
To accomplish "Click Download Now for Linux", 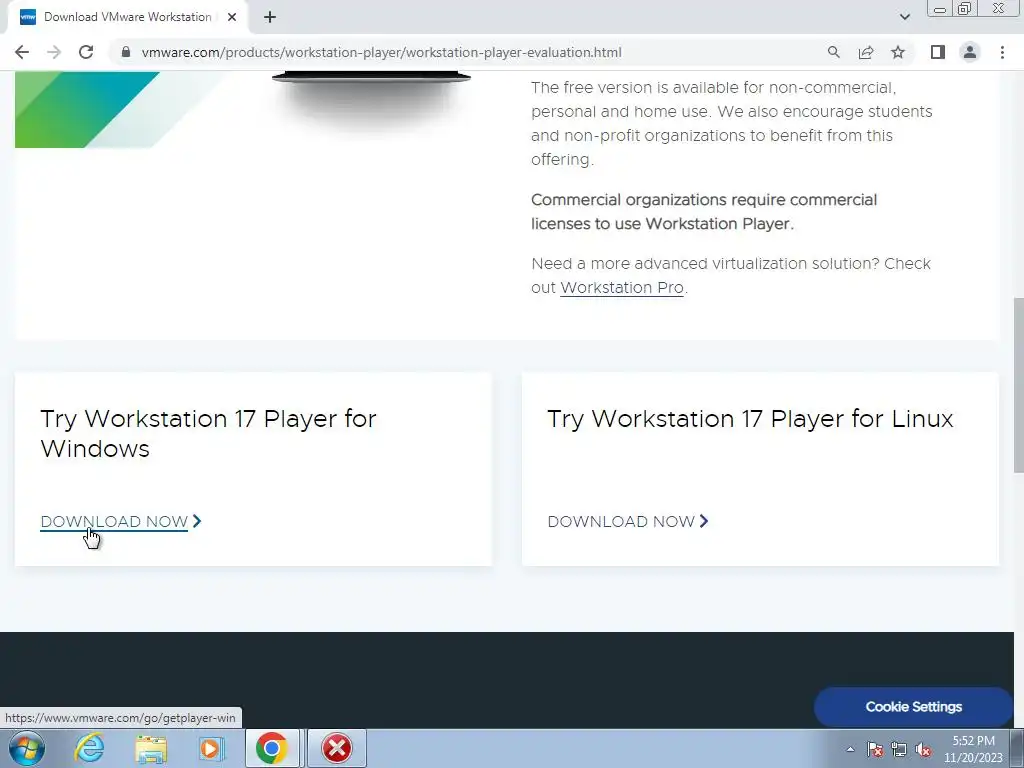I will tap(621, 522).
